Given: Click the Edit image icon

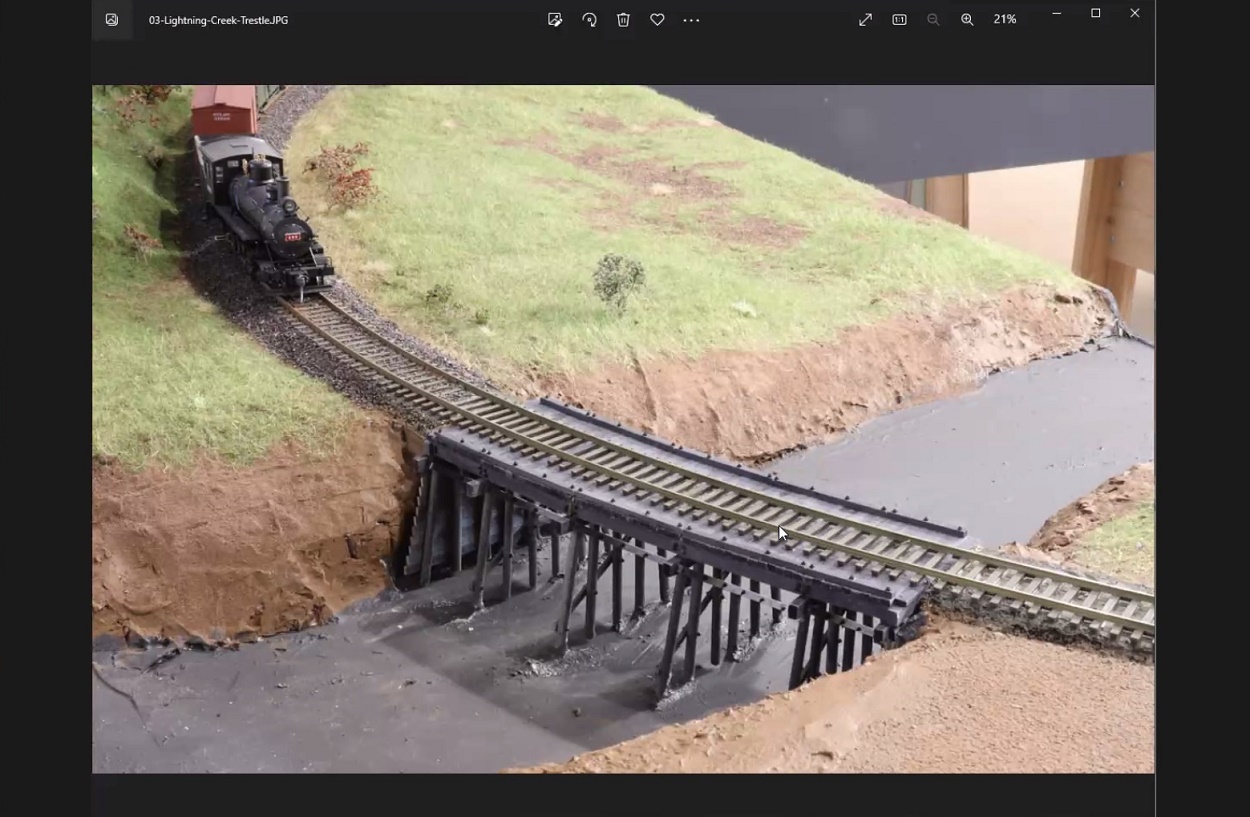Looking at the screenshot, I should [x=555, y=20].
